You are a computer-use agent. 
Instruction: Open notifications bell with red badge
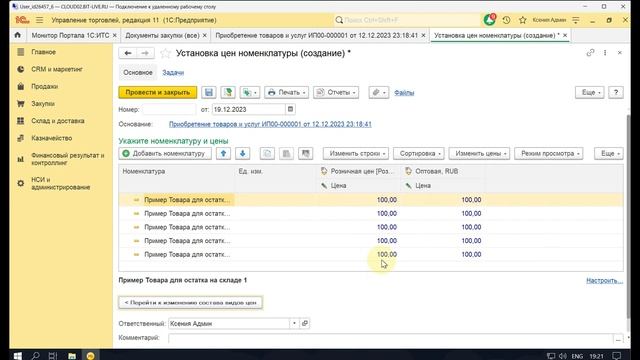tap(489, 20)
